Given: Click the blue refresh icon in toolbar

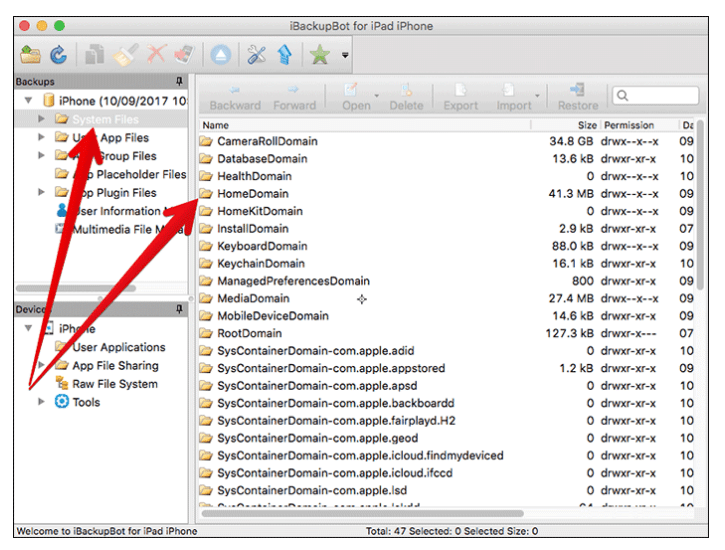Looking at the screenshot, I should tap(59, 56).
